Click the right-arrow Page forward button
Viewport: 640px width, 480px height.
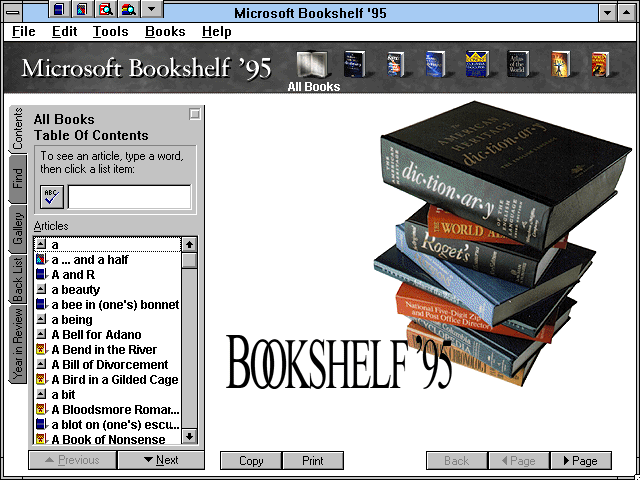[x=581, y=461]
